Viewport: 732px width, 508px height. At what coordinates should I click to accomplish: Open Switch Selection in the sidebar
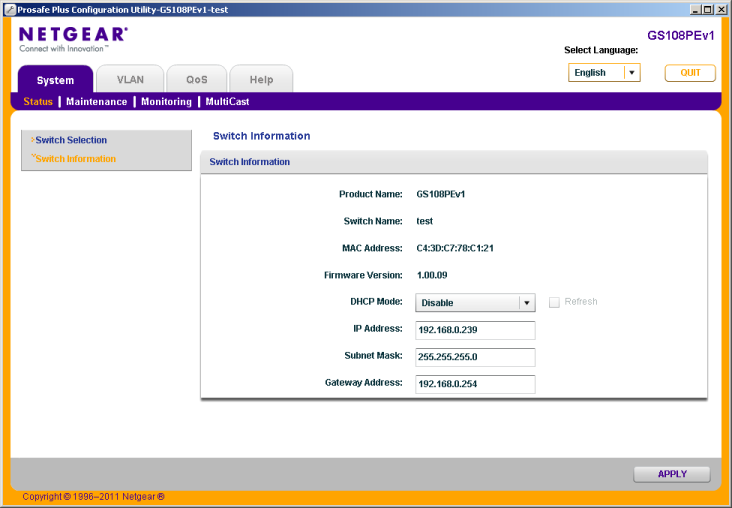(x=71, y=140)
